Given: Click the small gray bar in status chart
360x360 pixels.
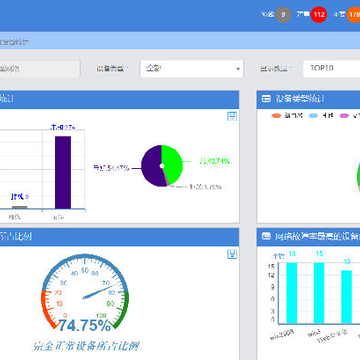Looking at the screenshot, I should [x=20, y=207].
